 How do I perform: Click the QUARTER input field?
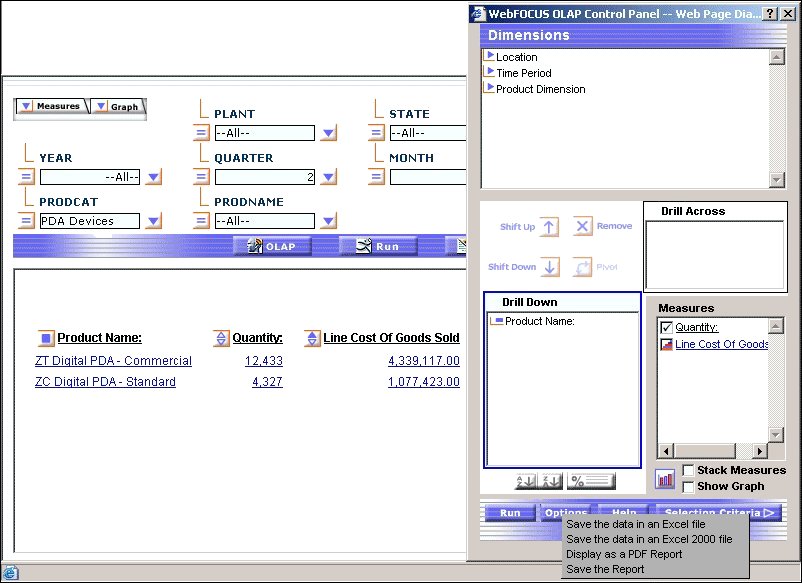[x=265, y=177]
